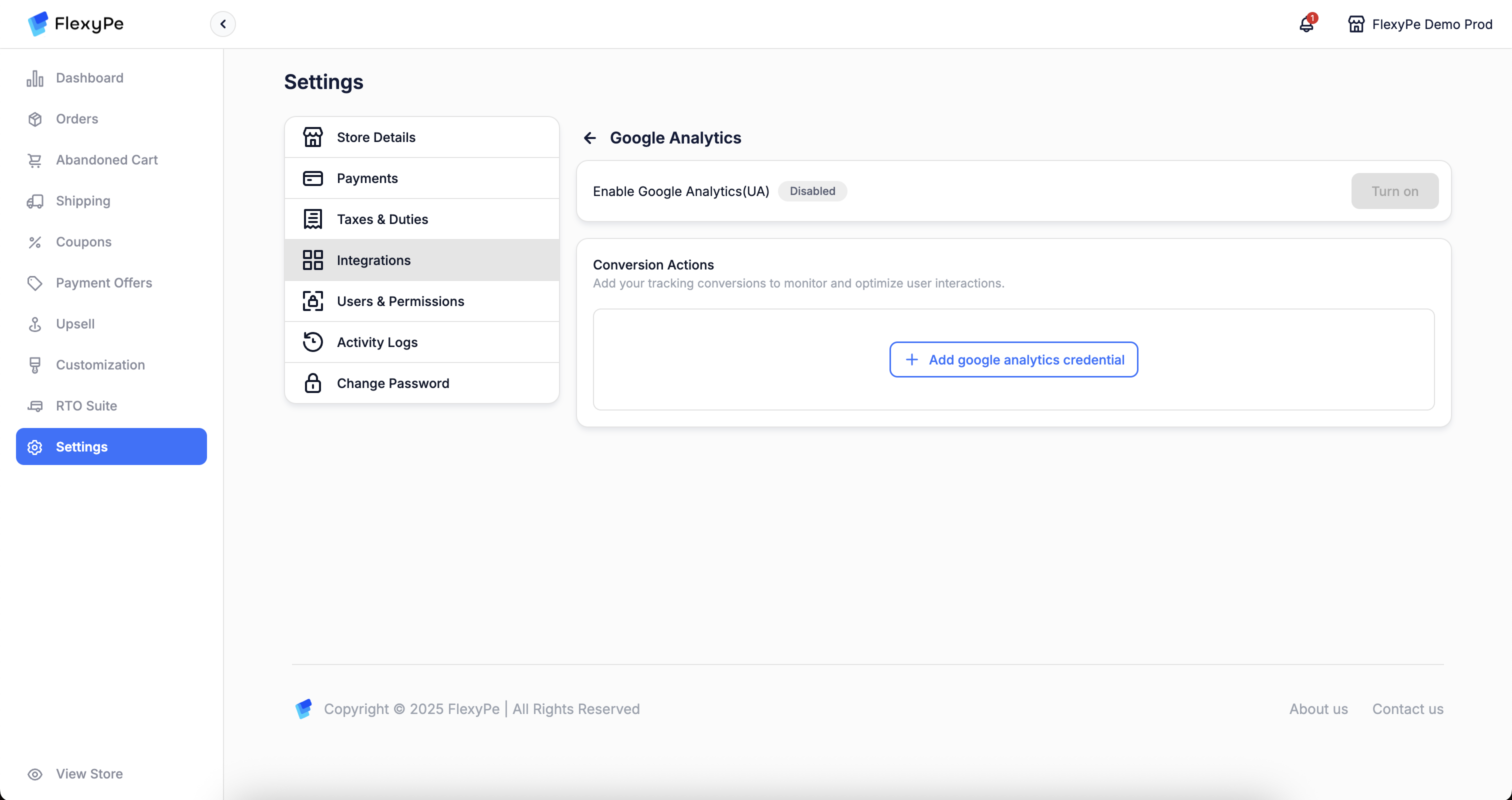
Task: Open Payment Offers in sidebar
Action: click(x=104, y=283)
